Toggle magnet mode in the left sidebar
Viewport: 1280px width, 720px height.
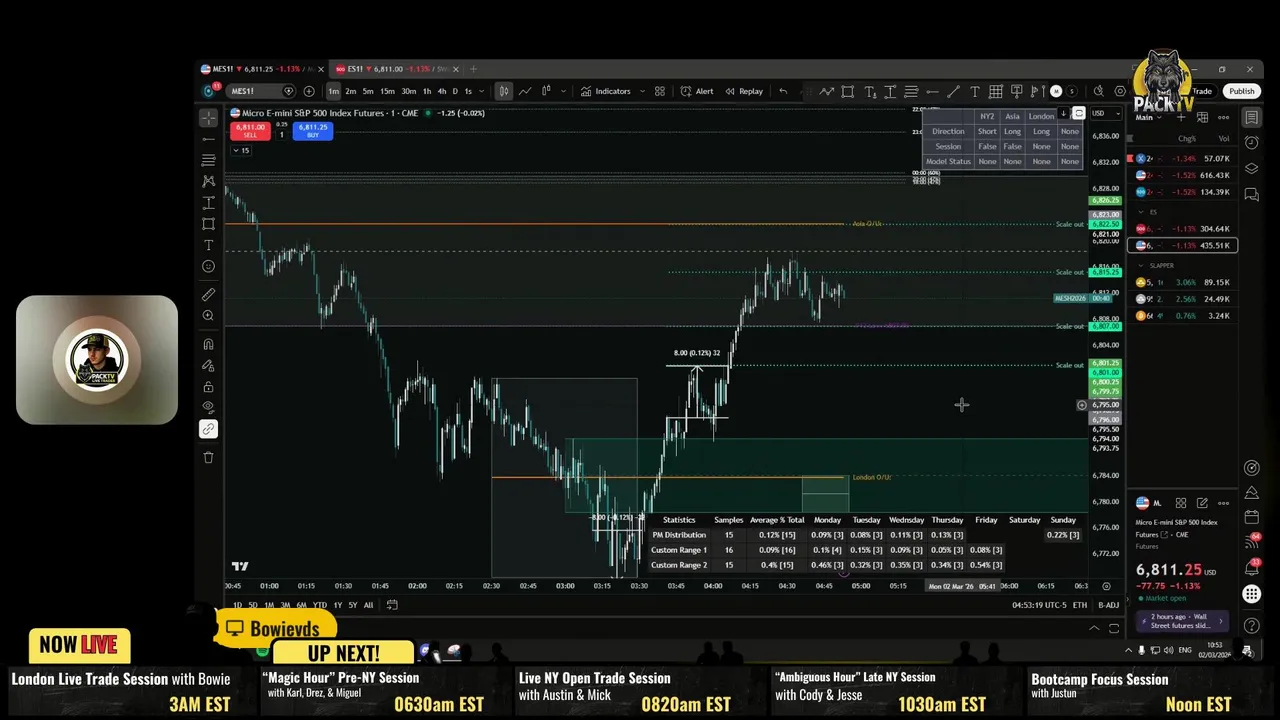[208, 344]
